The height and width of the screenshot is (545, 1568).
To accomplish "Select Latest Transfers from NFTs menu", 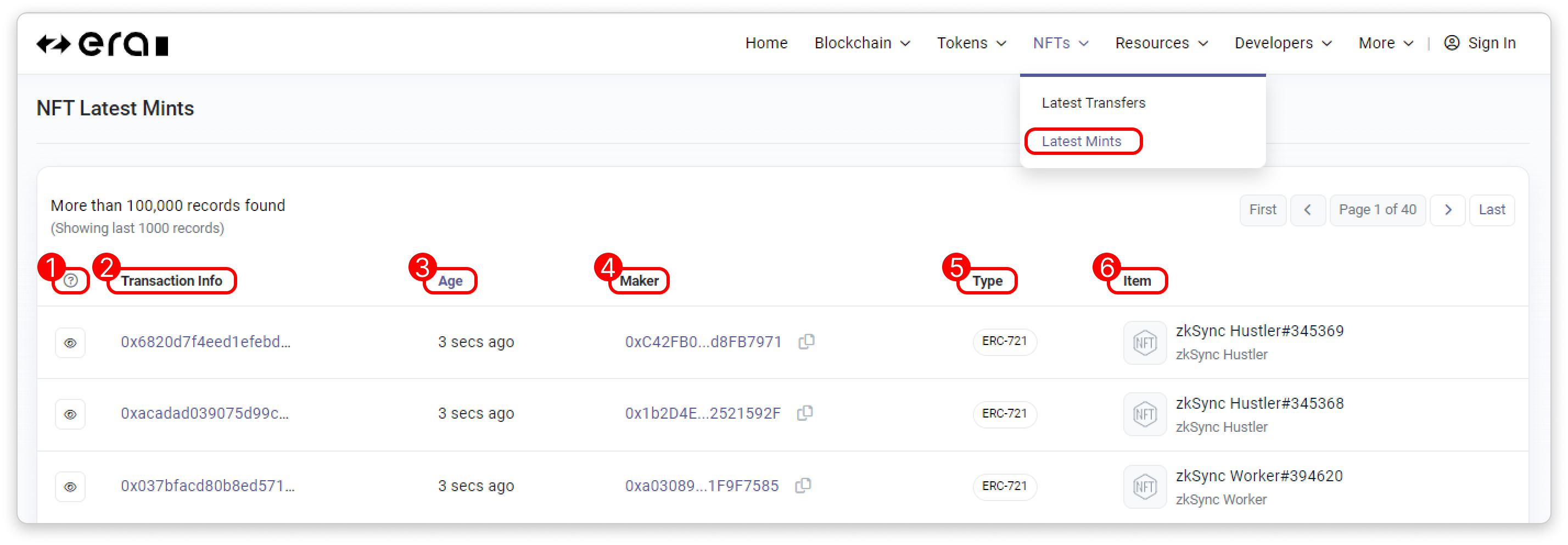I will [1093, 103].
